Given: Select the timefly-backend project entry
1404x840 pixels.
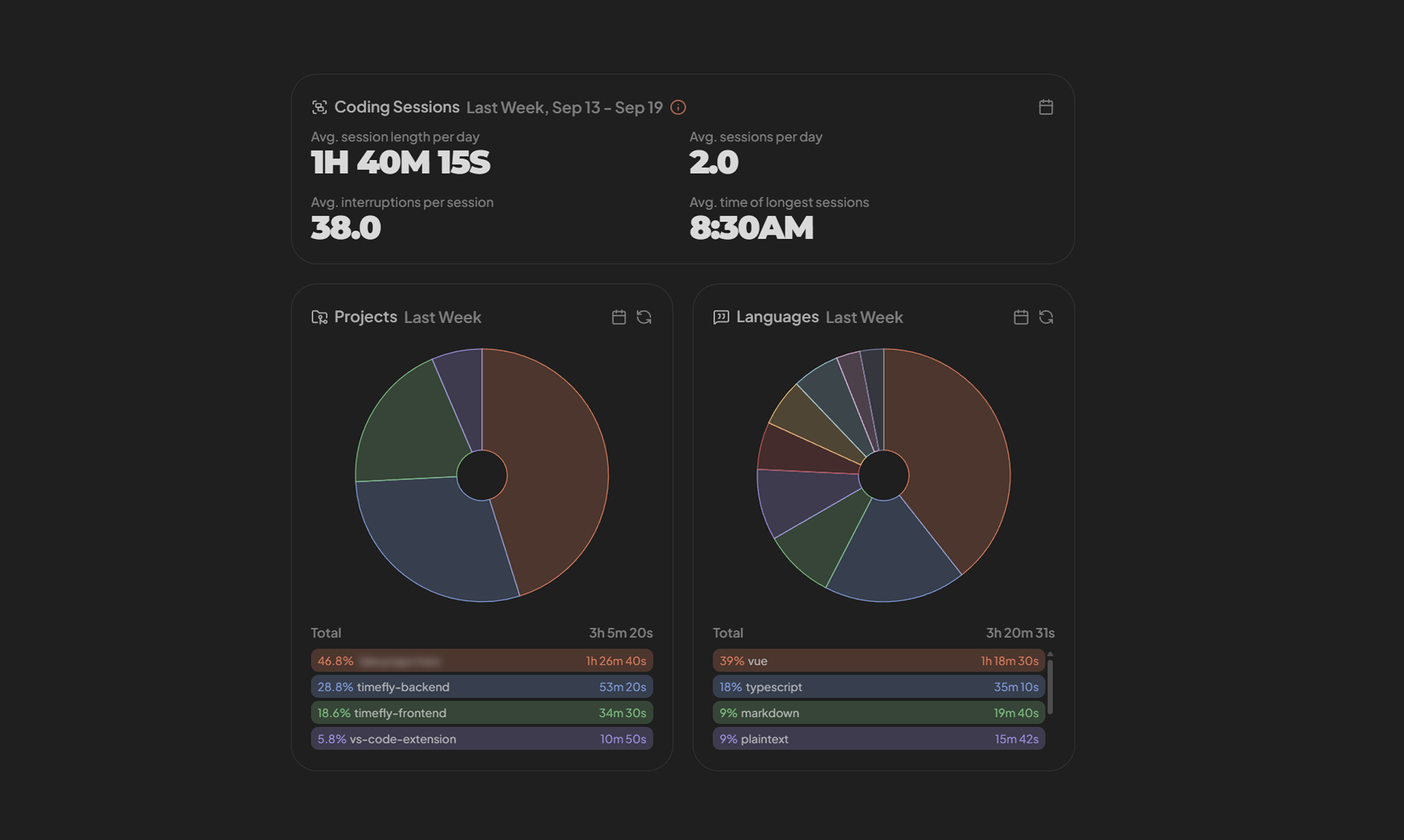Looking at the screenshot, I should [481, 686].
